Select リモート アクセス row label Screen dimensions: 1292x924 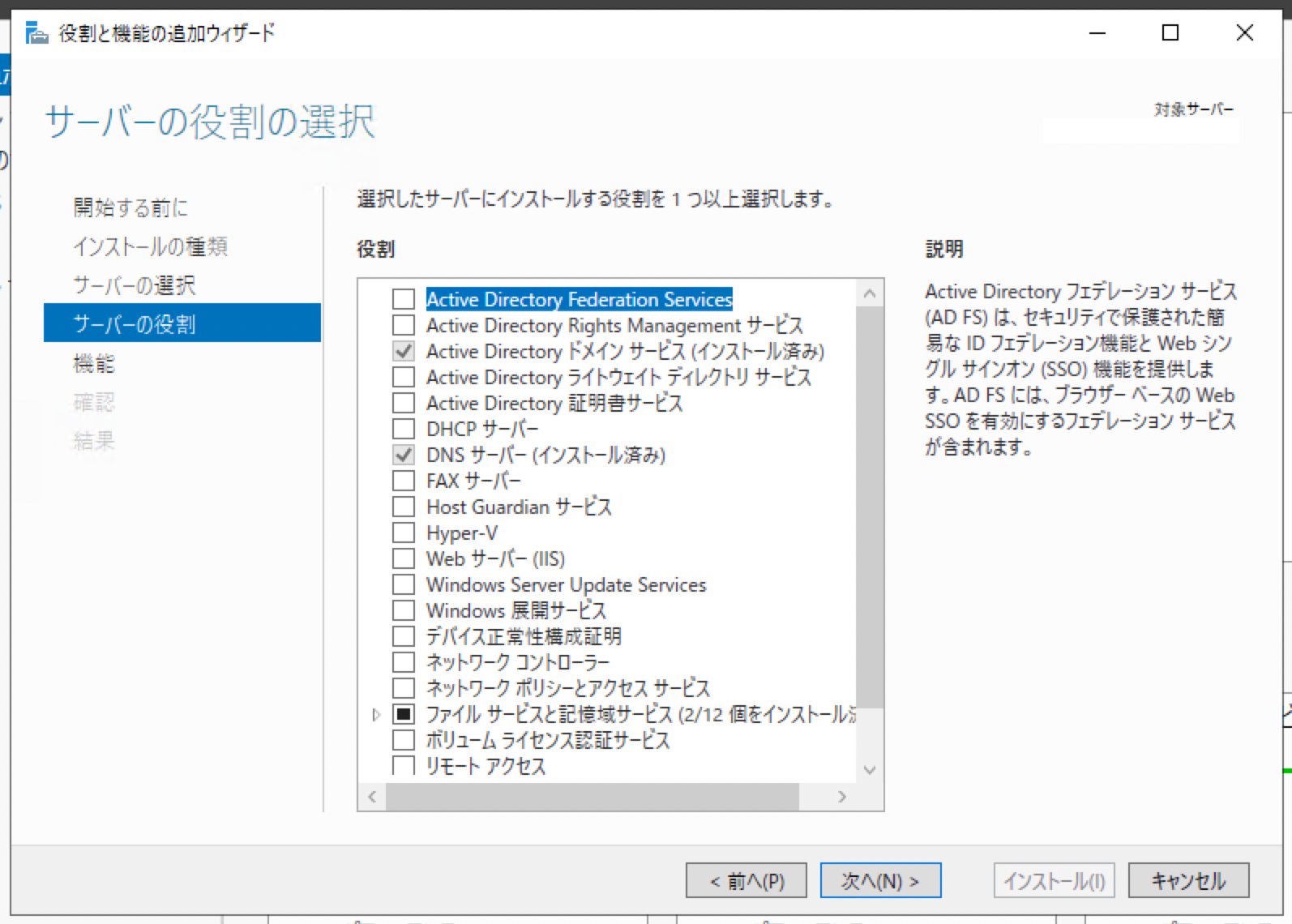pos(486,765)
